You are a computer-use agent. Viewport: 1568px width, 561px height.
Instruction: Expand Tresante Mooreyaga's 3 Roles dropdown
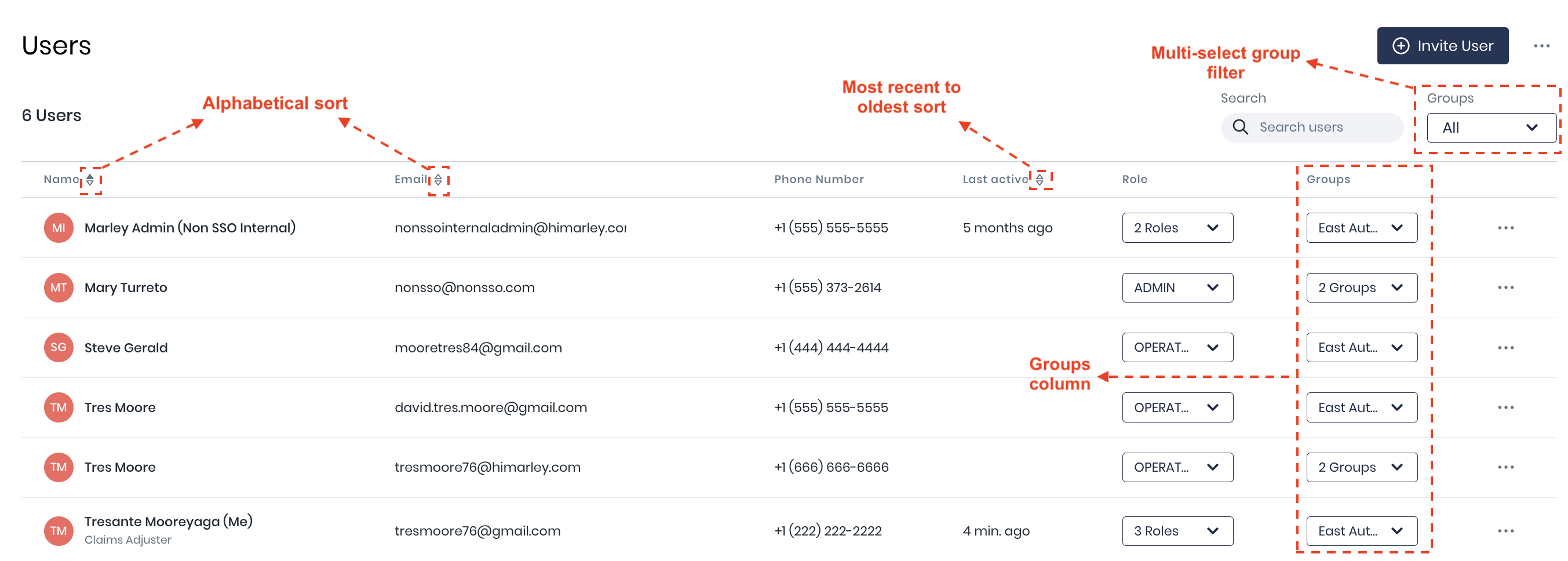click(1177, 531)
